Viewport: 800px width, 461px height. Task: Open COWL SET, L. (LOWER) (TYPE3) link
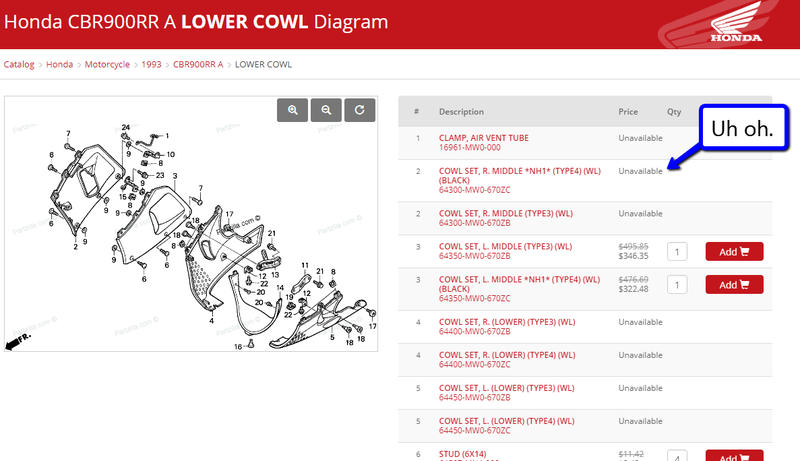pos(506,388)
